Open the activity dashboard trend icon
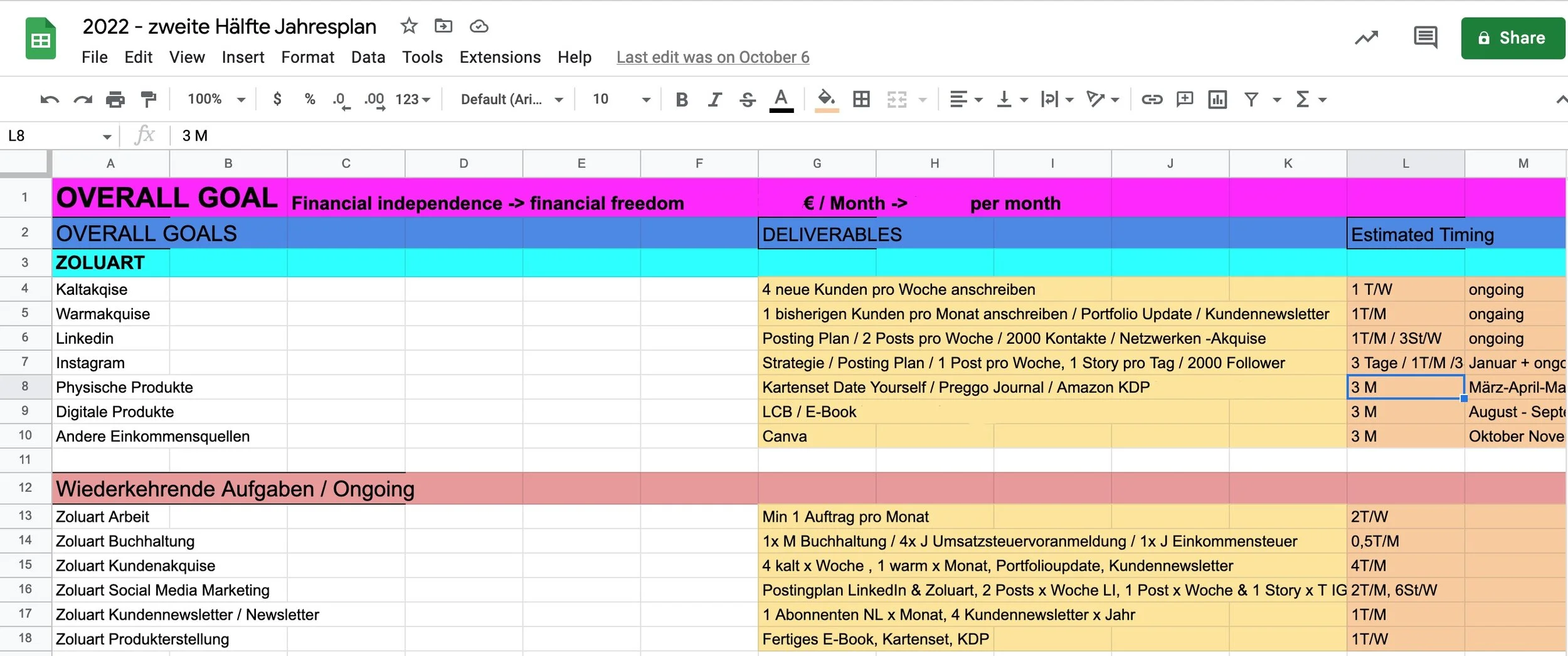 coord(1366,38)
